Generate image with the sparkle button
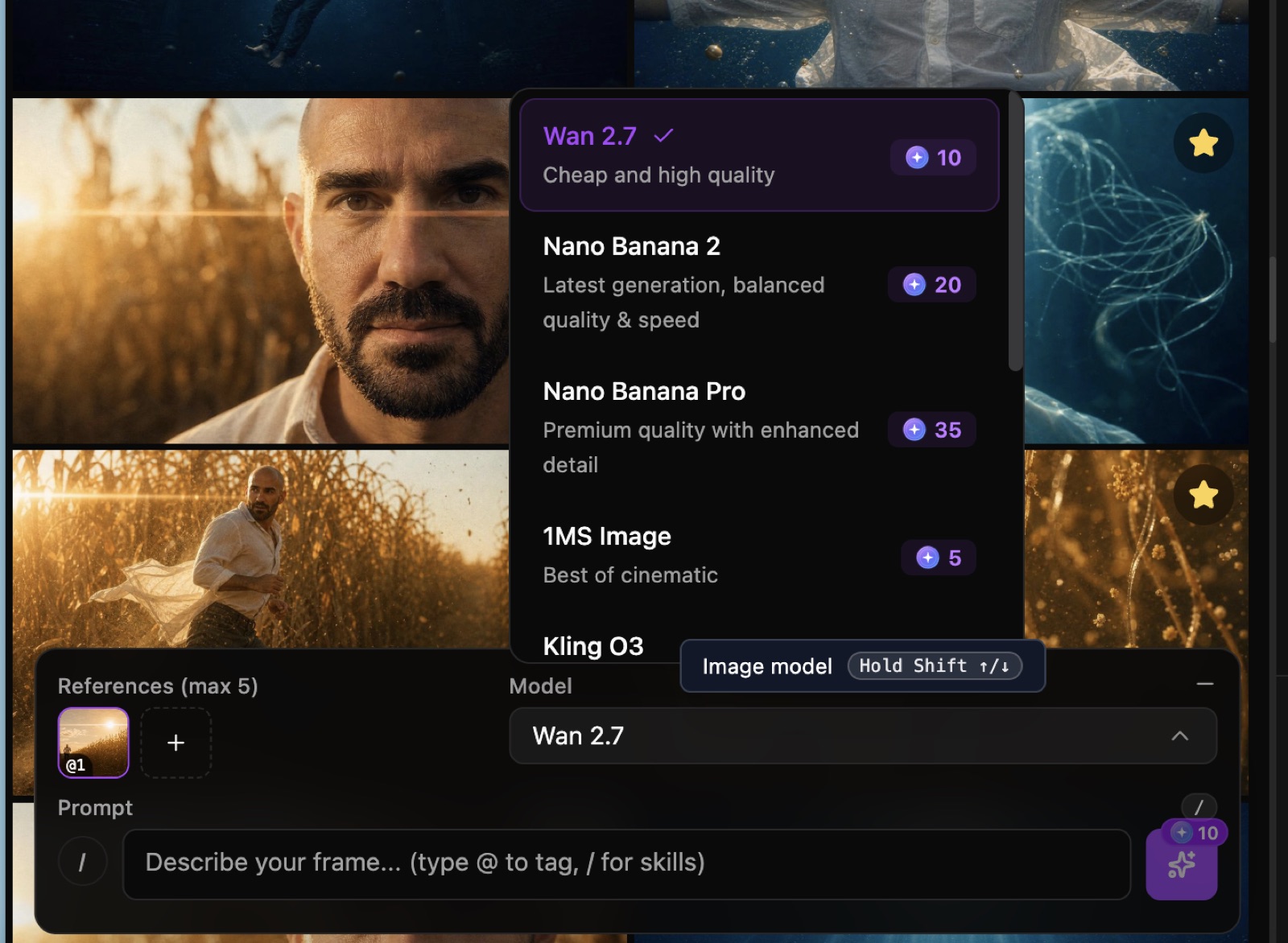 (x=1181, y=865)
